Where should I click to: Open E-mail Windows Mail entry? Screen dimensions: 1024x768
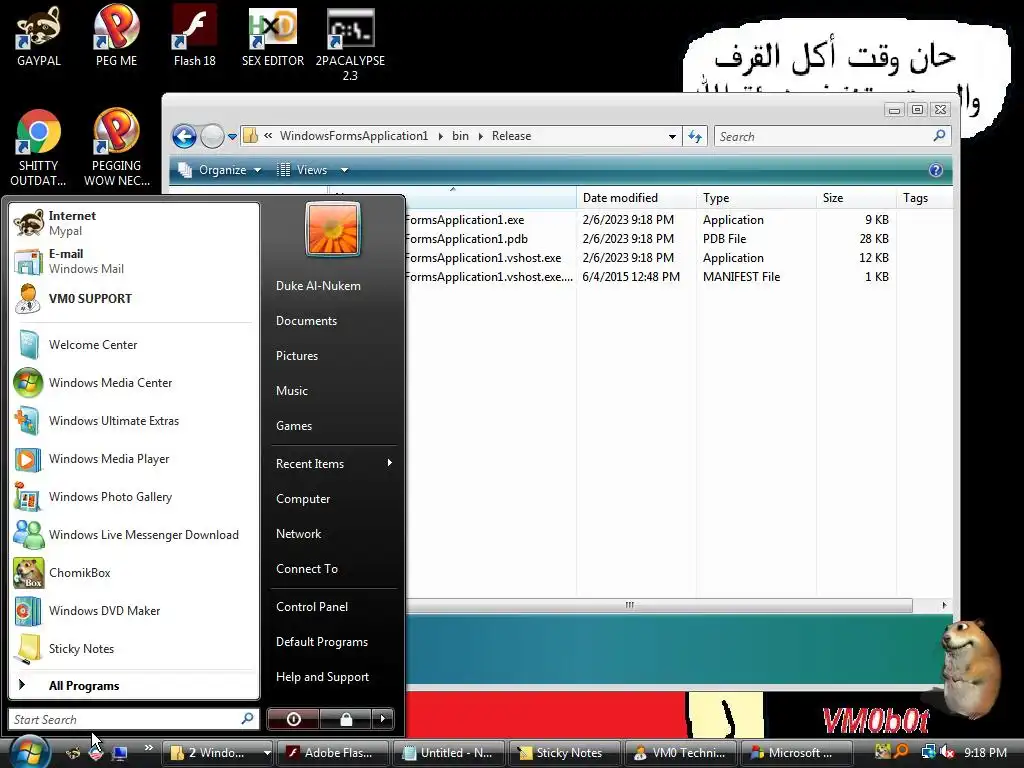[x=133, y=261]
